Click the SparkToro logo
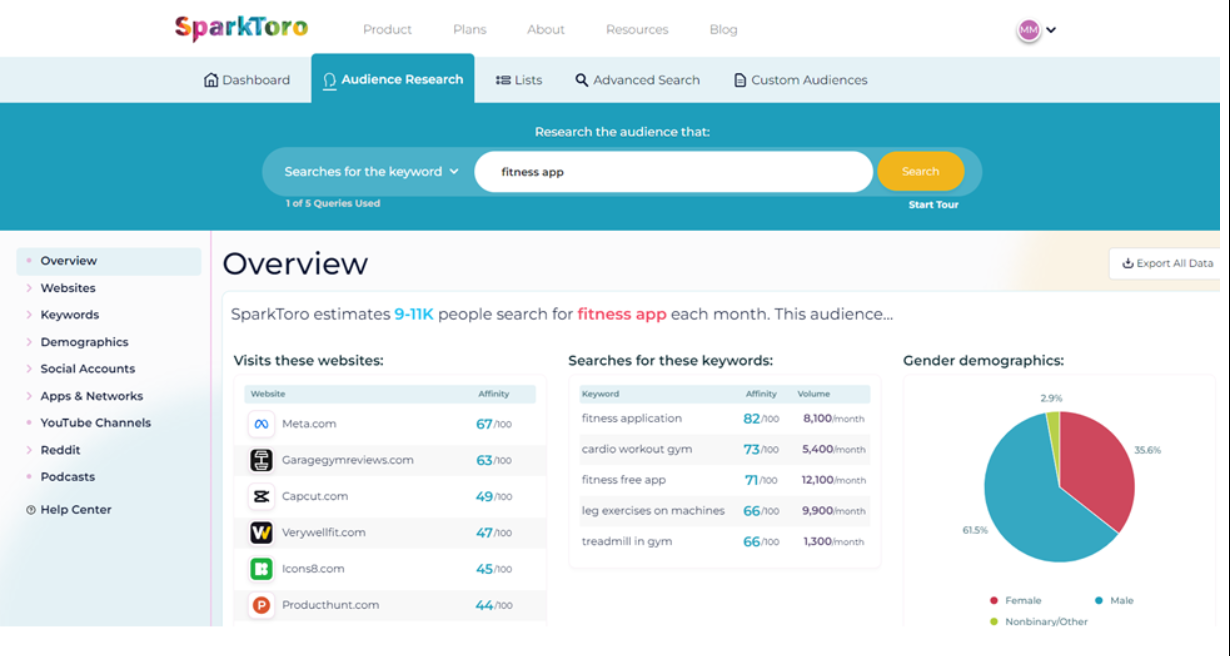The height and width of the screenshot is (656, 1230). pyautogui.click(x=241, y=28)
